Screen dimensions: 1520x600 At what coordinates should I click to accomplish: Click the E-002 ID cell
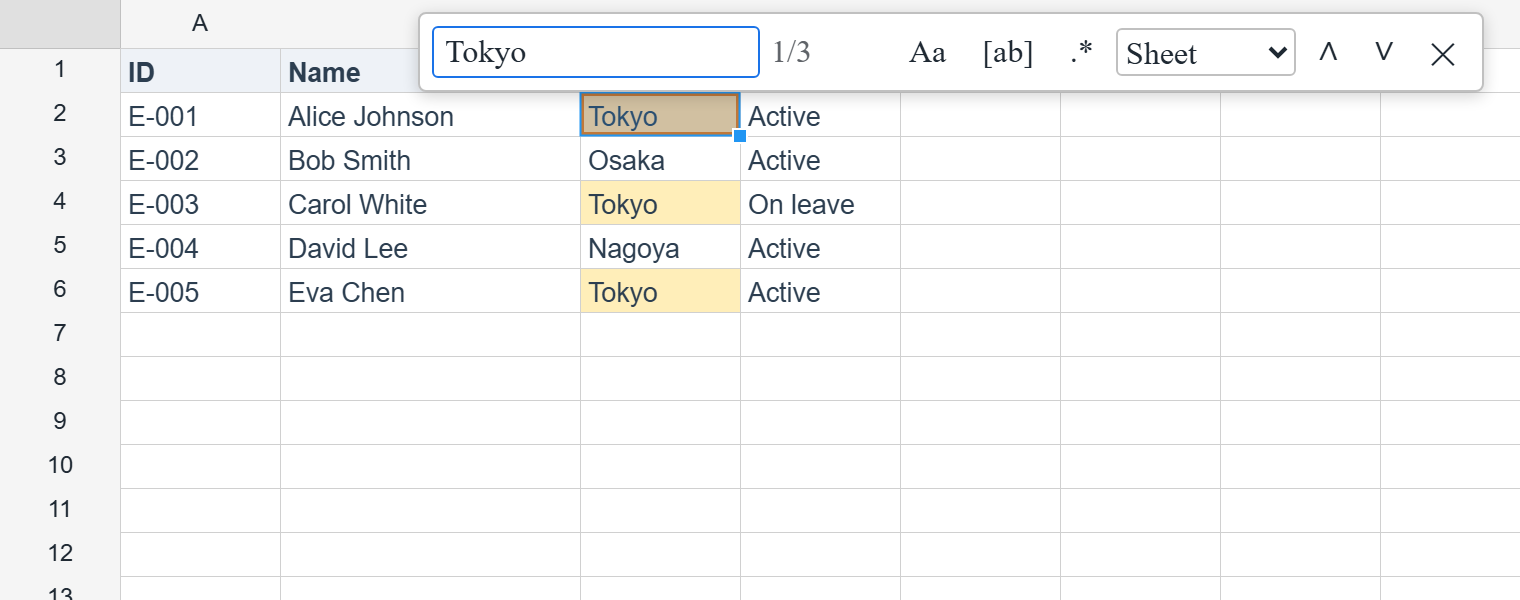[200, 159]
